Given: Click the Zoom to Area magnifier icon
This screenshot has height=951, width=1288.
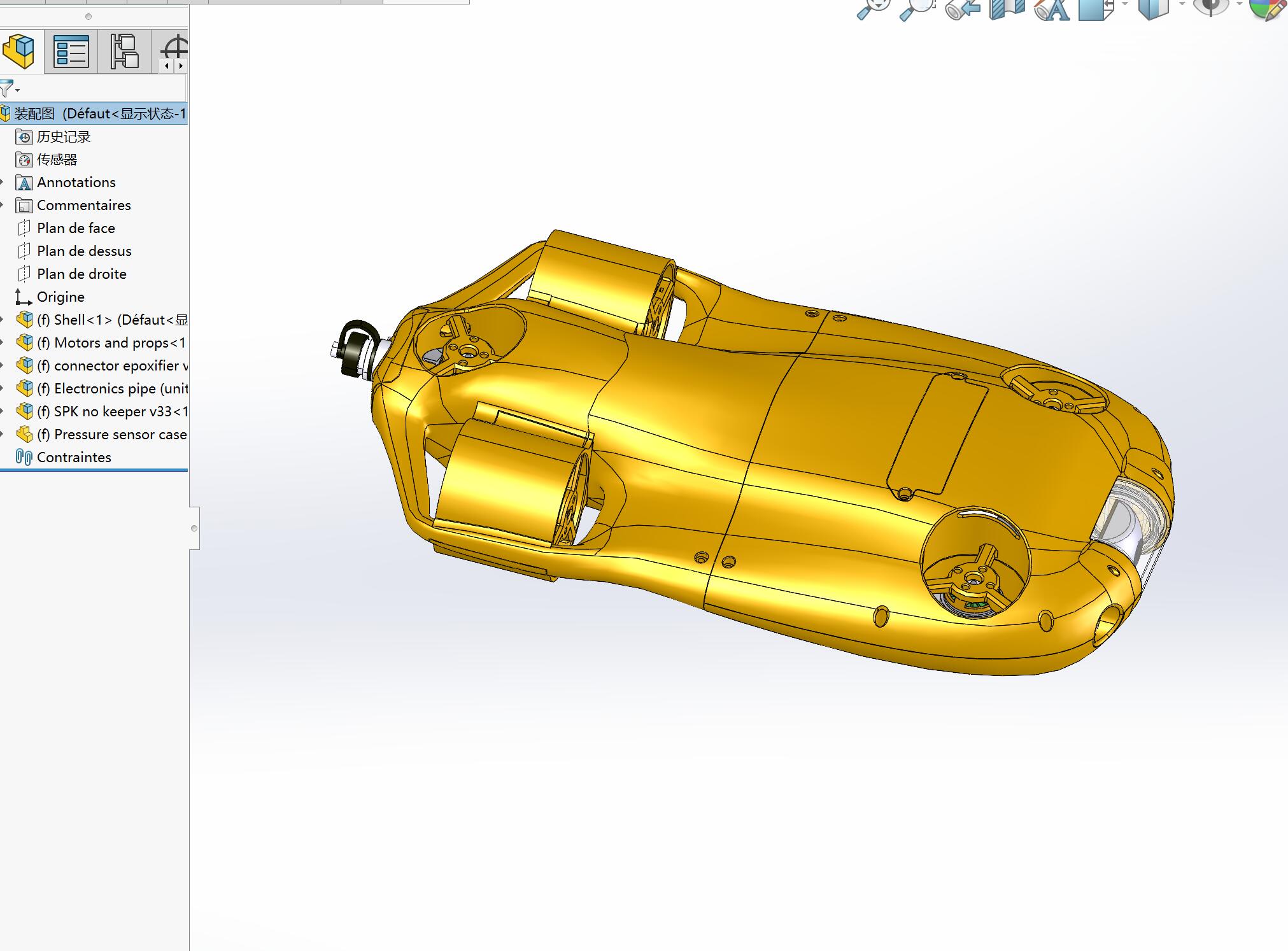Looking at the screenshot, I should click(x=917, y=8).
